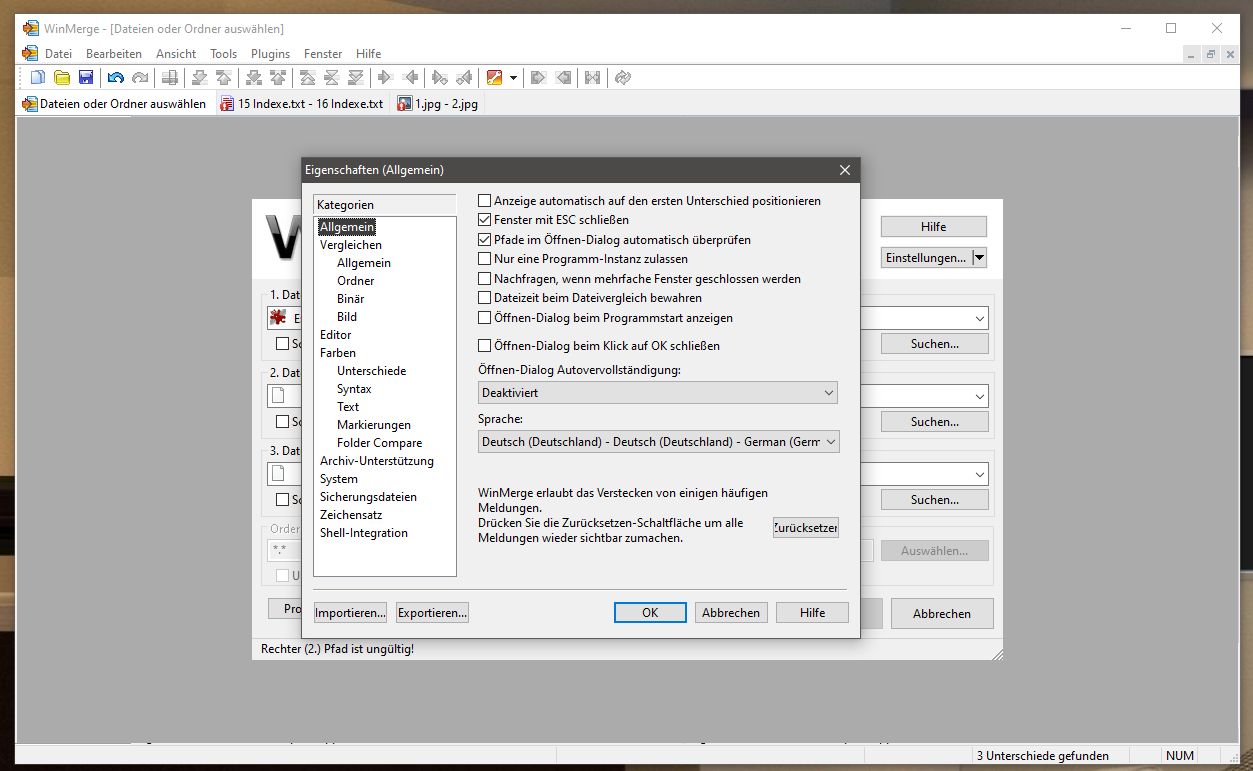The height and width of the screenshot is (771, 1253).
Task: Click the Last Difference toolbar icon
Action: [356, 78]
